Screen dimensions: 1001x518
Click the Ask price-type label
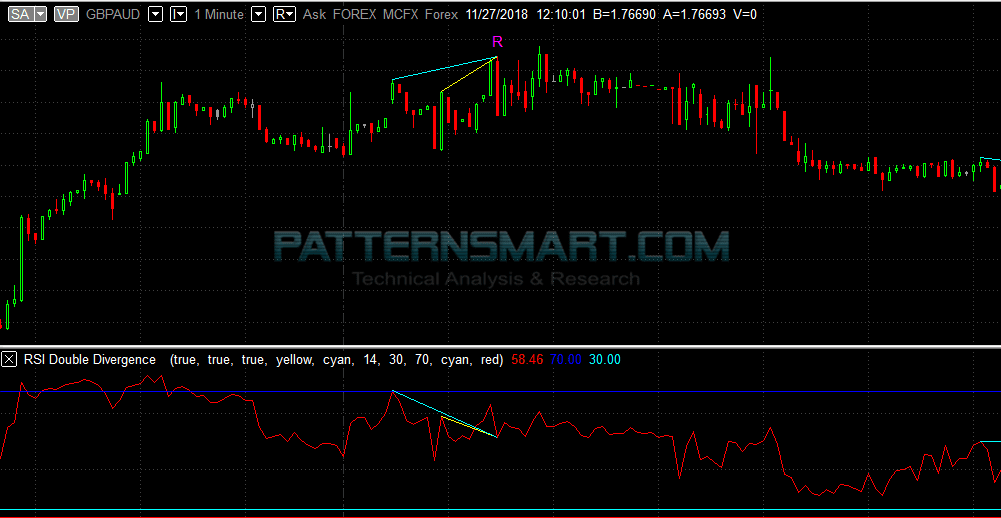[x=315, y=14]
